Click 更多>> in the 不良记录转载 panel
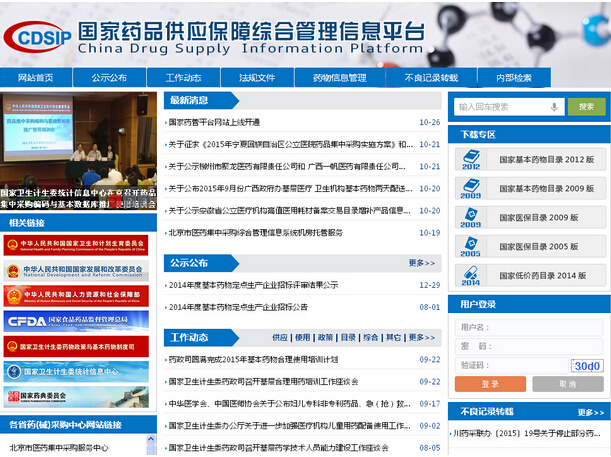 click(591, 413)
